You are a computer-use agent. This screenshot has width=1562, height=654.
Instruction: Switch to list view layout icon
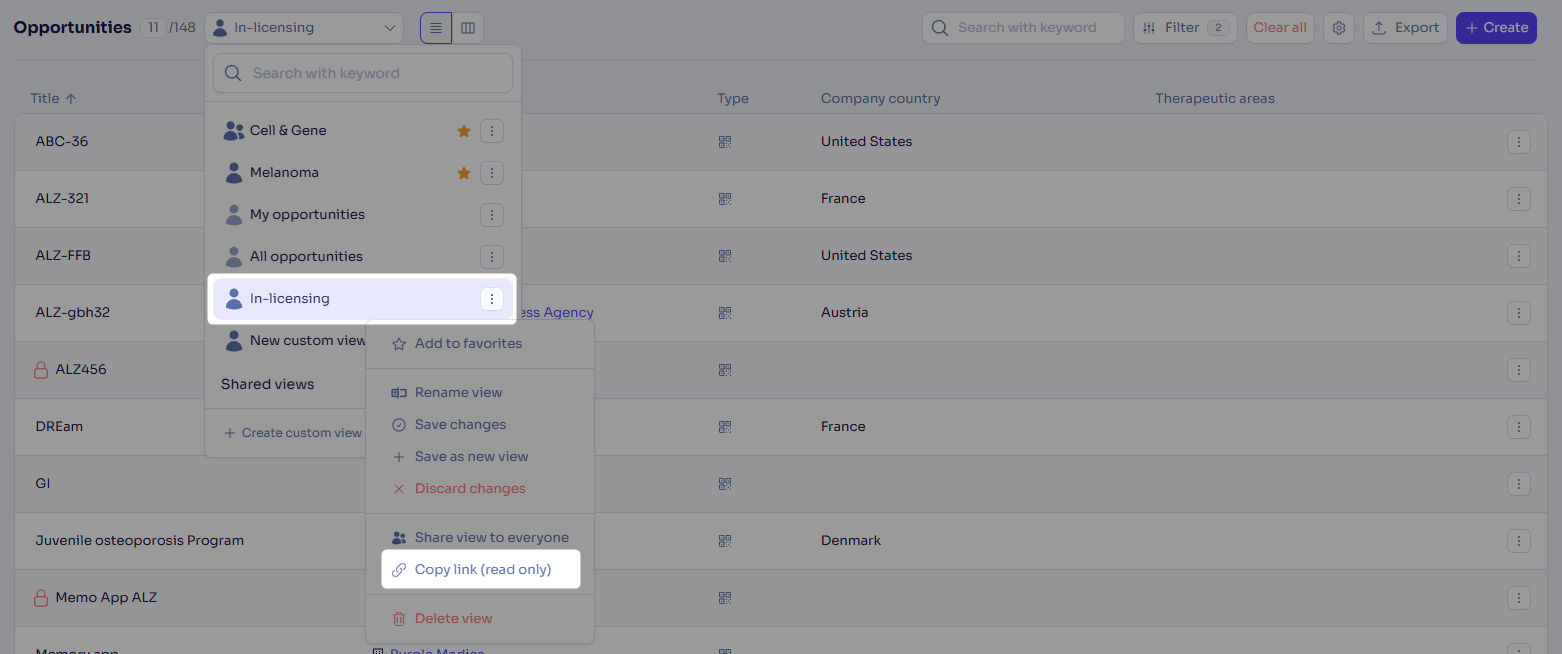pyautogui.click(x=436, y=28)
